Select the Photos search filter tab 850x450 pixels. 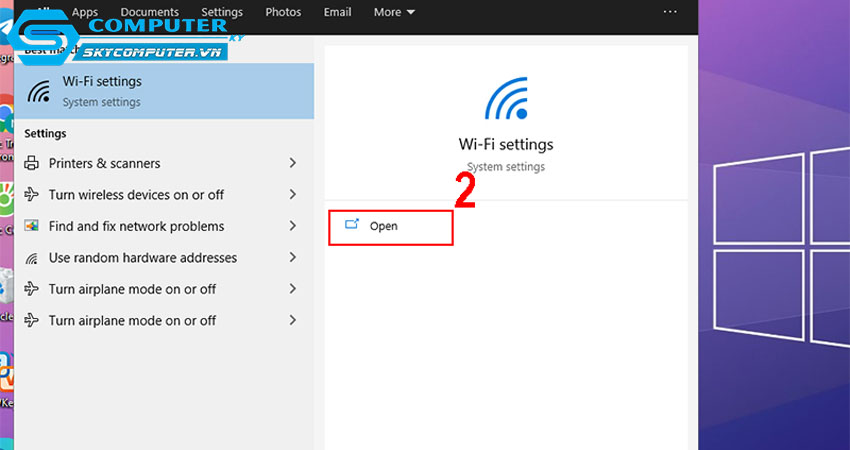pos(283,12)
